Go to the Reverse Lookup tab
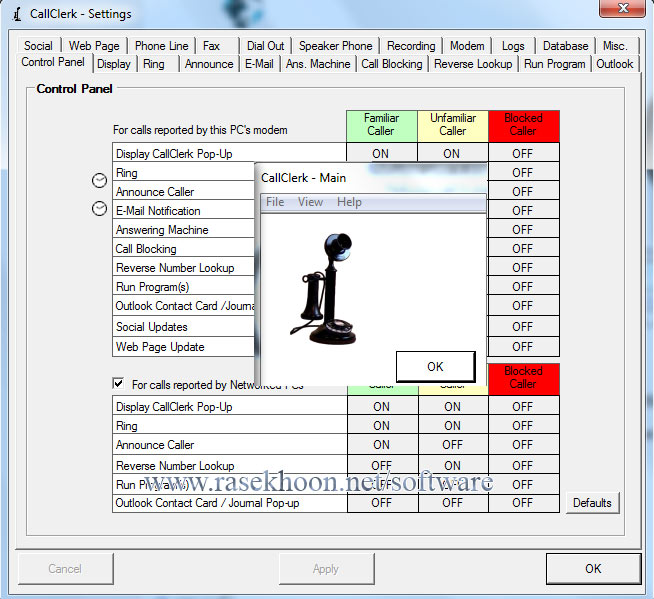This screenshot has width=654, height=599. pos(473,64)
